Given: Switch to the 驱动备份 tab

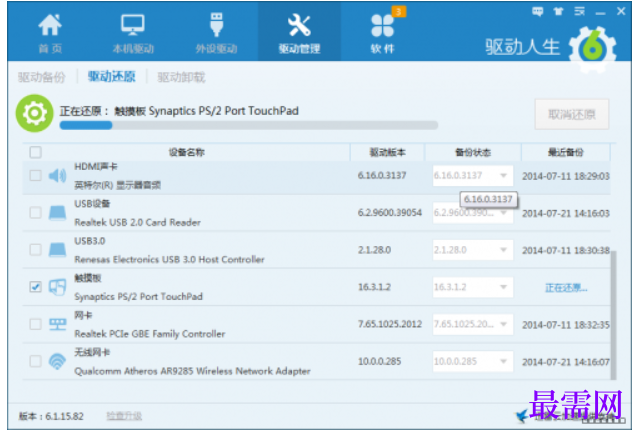Looking at the screenshot, I should coord(42,77).
